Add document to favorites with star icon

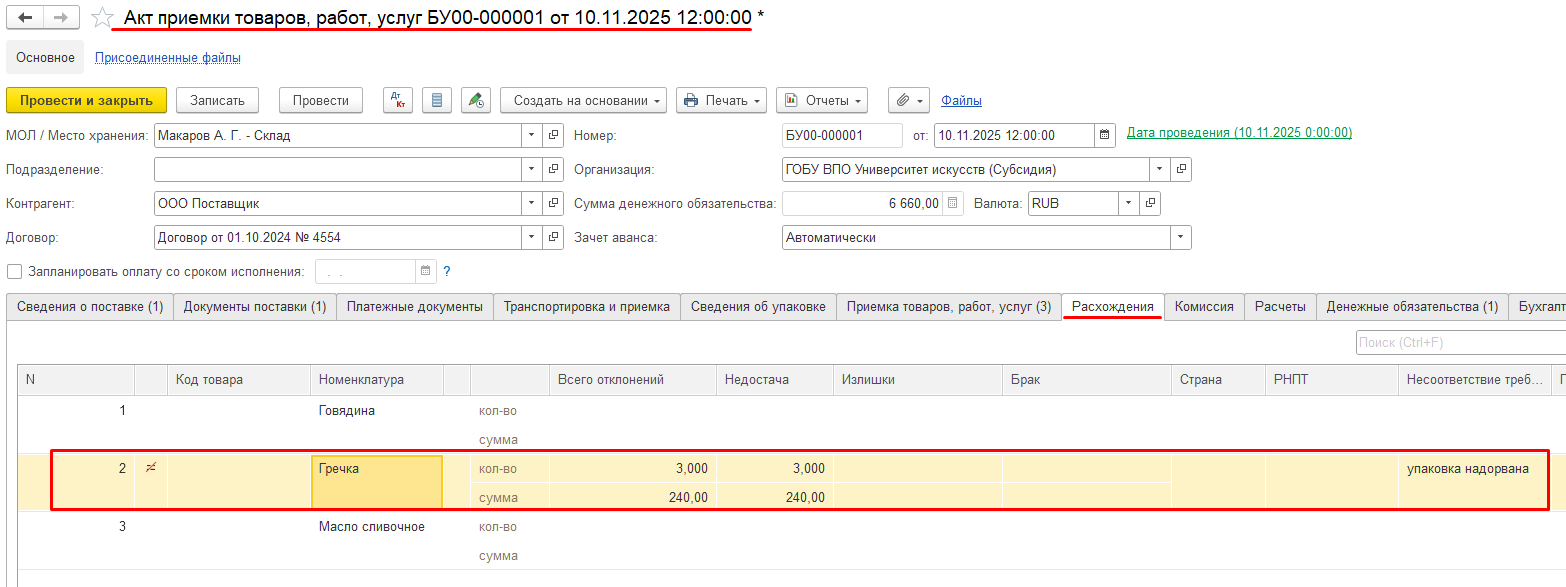(x=101, y=18)
